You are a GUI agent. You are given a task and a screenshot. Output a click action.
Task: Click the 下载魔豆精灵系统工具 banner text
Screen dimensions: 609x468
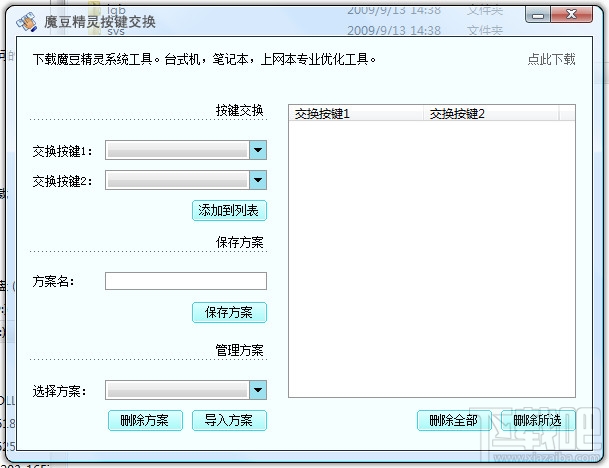(204, 59)
